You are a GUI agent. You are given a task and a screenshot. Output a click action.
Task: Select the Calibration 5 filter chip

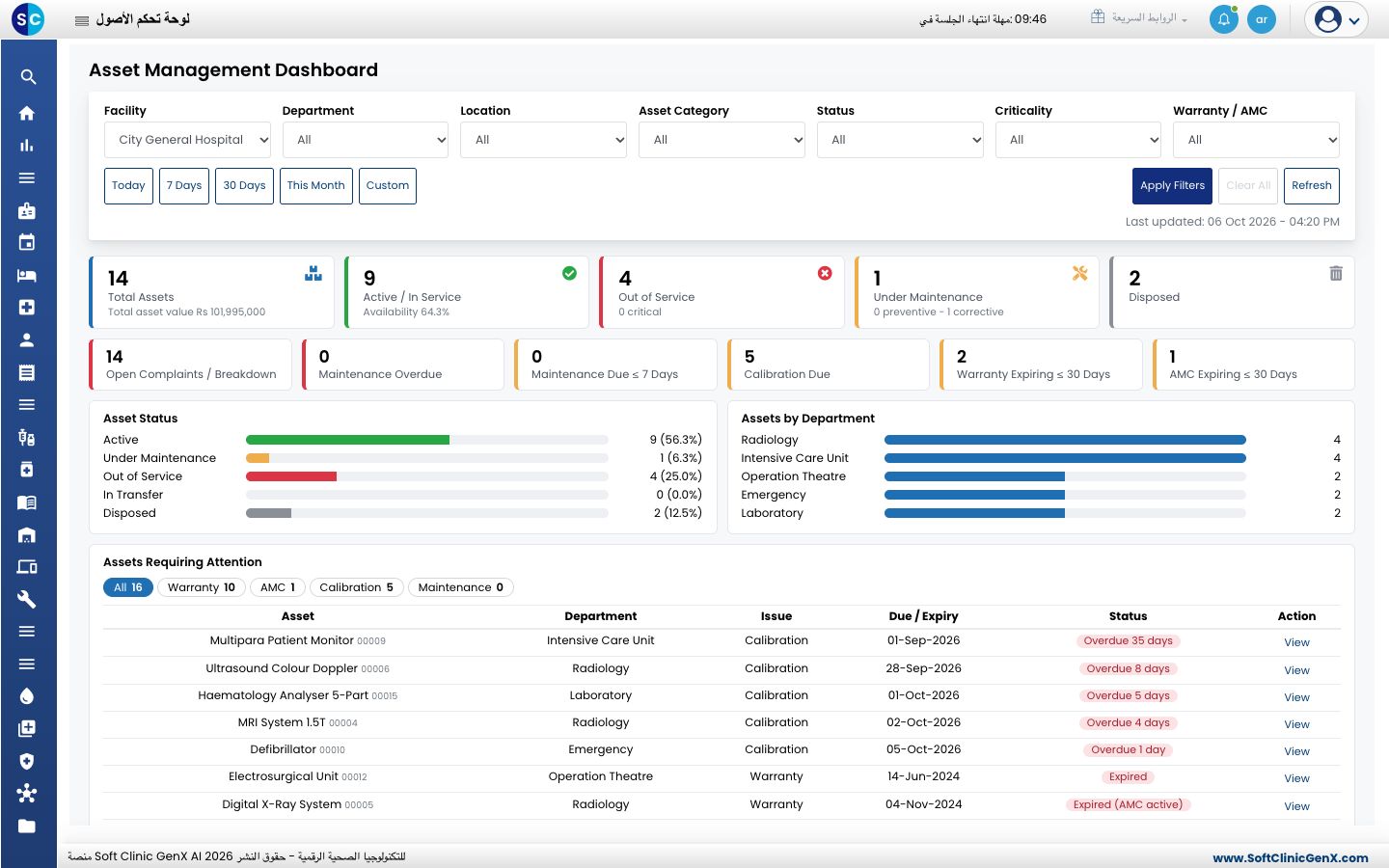pos(356,587)
